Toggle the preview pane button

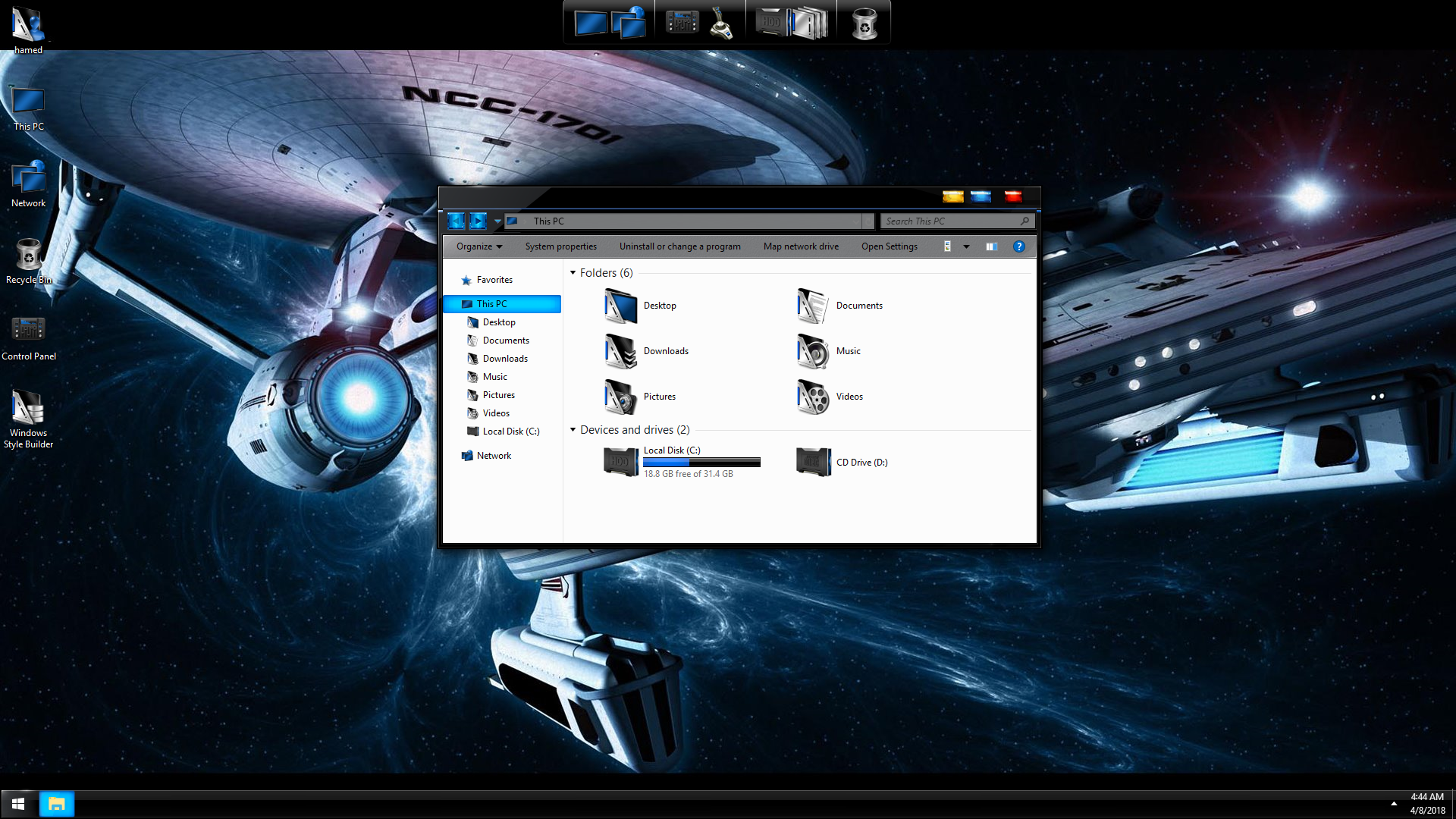pyautogui.click(x=991, y=246)
